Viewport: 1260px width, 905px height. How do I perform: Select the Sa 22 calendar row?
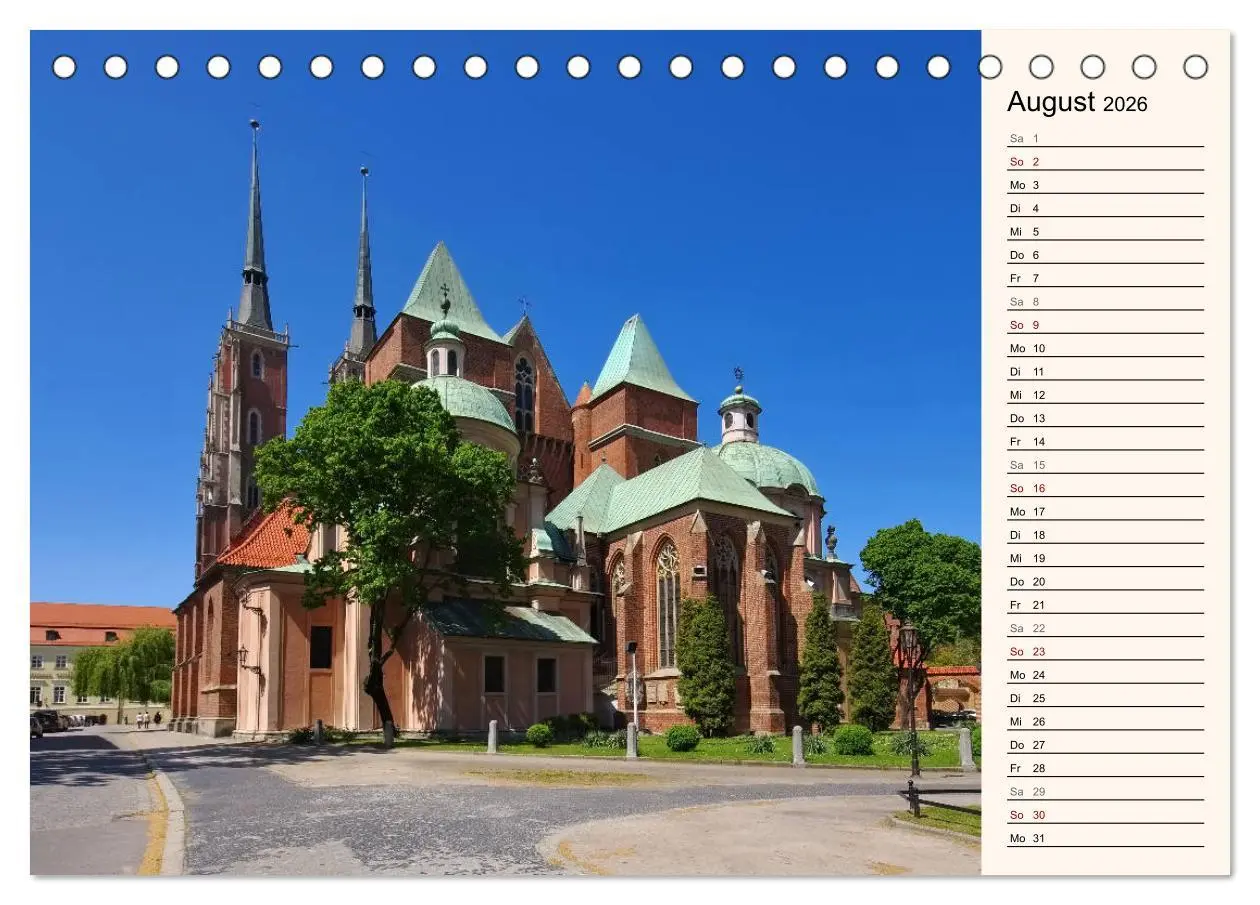coord(1105,628)
